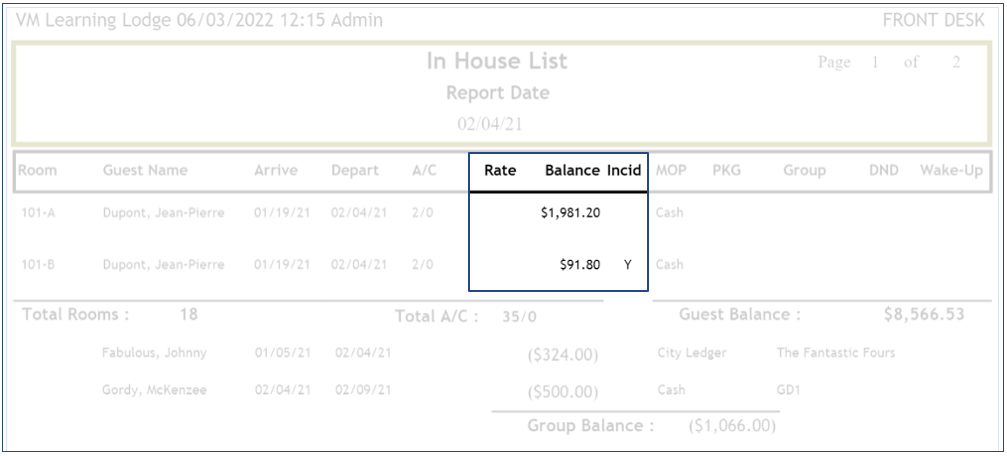Click the Rate column header
The height and width of the screenshot is (456, 1007).
click(x=500, y=171)
